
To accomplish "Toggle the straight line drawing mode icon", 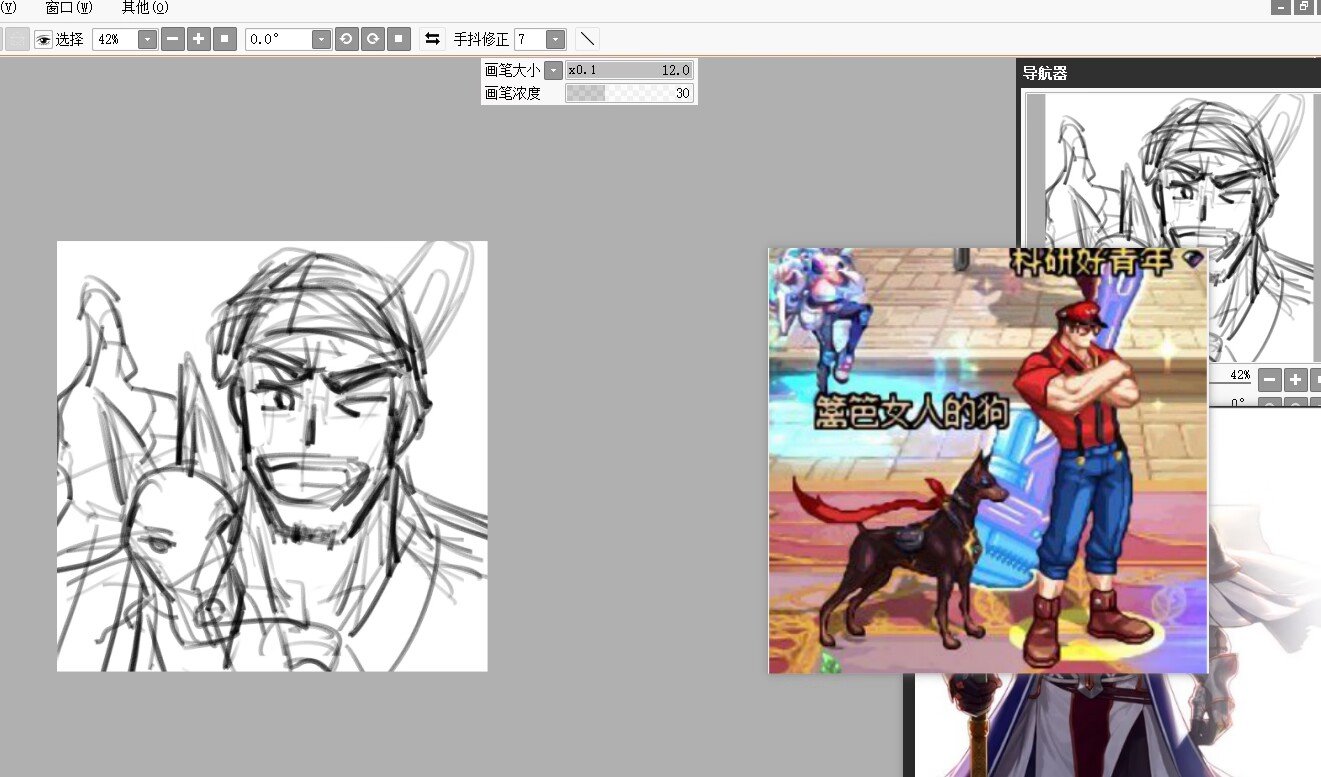I will coord(588,39).
